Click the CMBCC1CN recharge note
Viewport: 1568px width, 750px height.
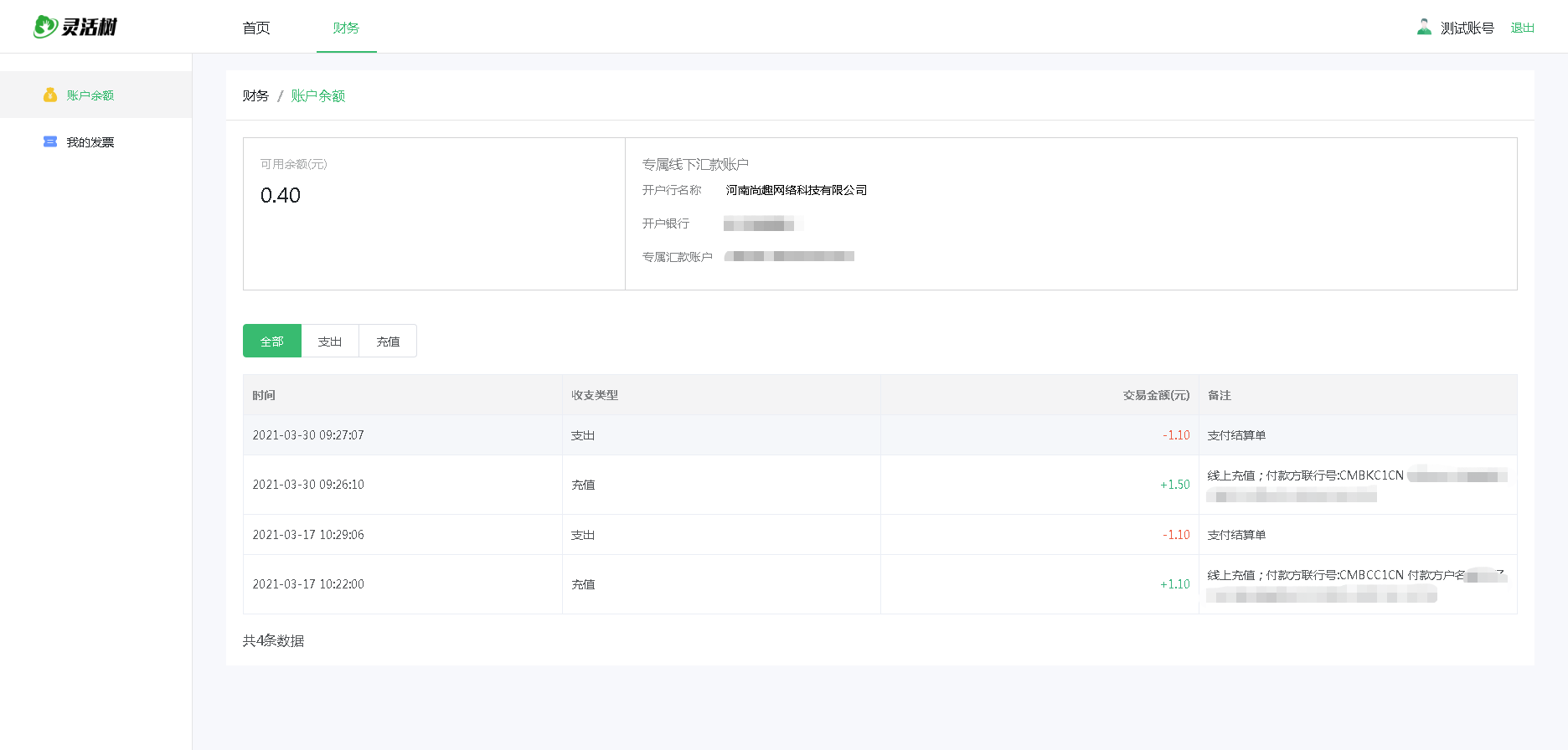[1357, 584]
